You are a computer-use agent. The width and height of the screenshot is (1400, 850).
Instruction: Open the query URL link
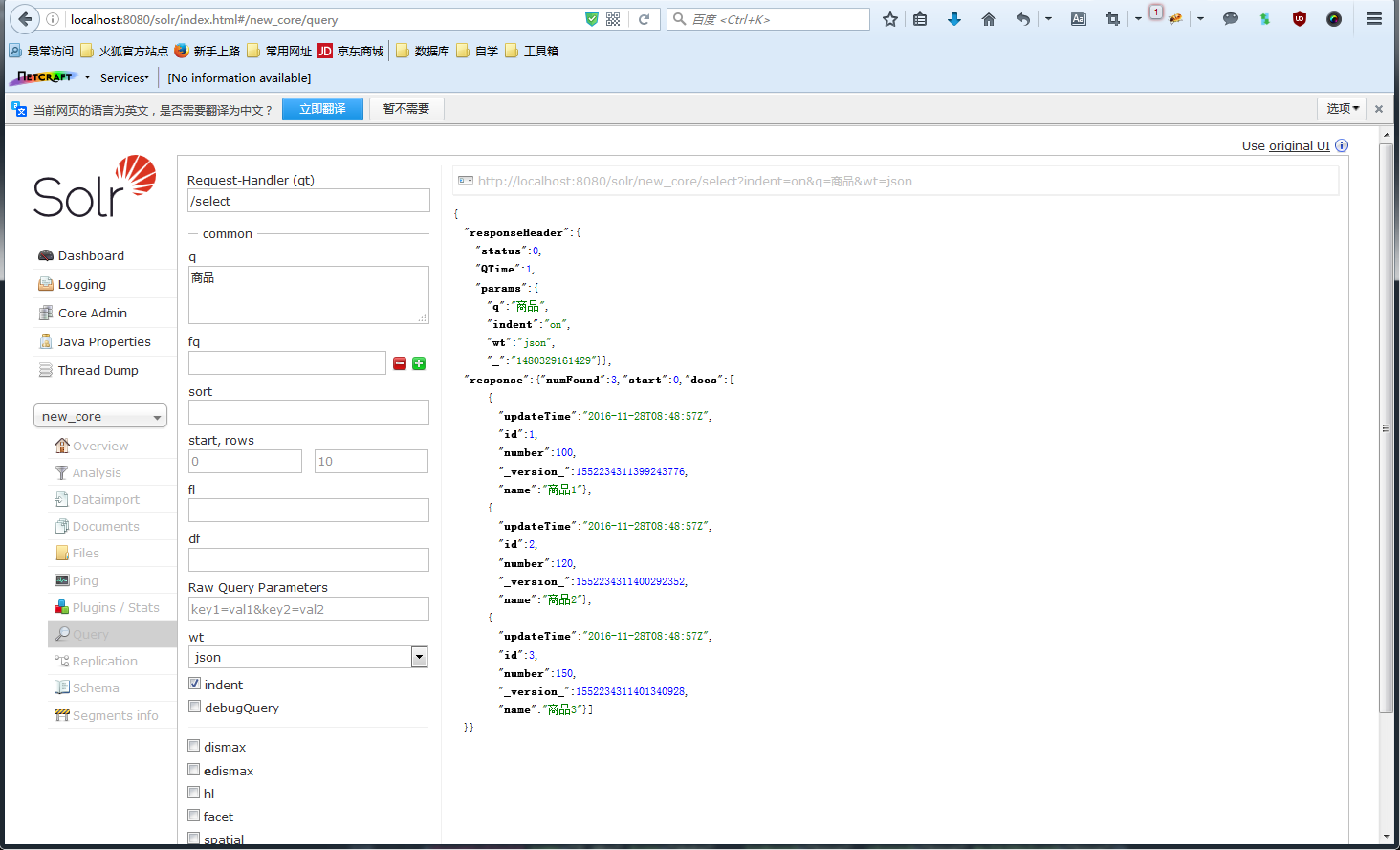[x=694, y=181]
